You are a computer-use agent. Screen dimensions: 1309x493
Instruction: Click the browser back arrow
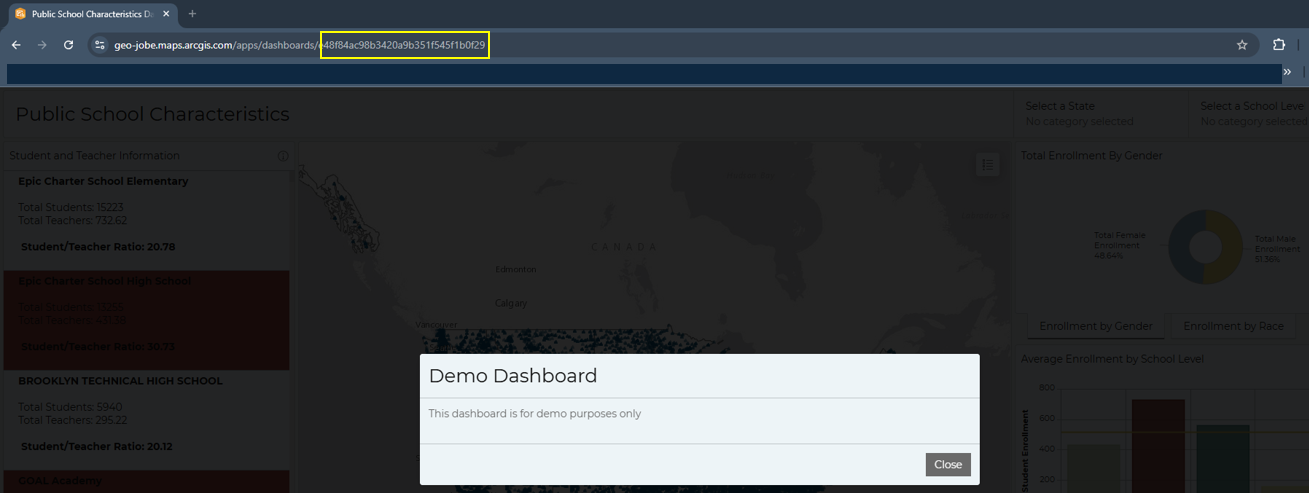coord(16,45)
